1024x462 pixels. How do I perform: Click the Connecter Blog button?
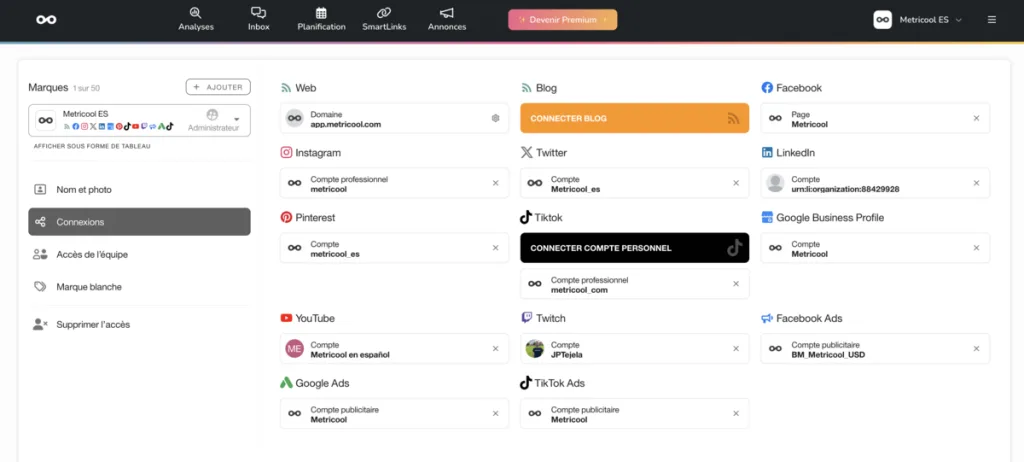tap(634, 118)
